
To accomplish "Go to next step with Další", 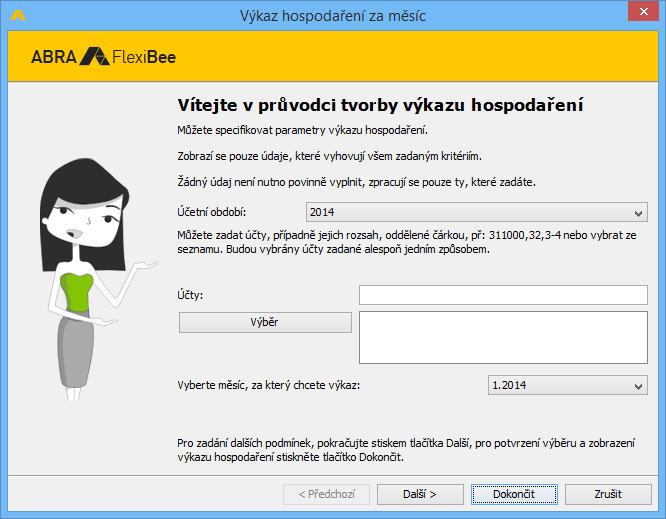I will 420,494.
